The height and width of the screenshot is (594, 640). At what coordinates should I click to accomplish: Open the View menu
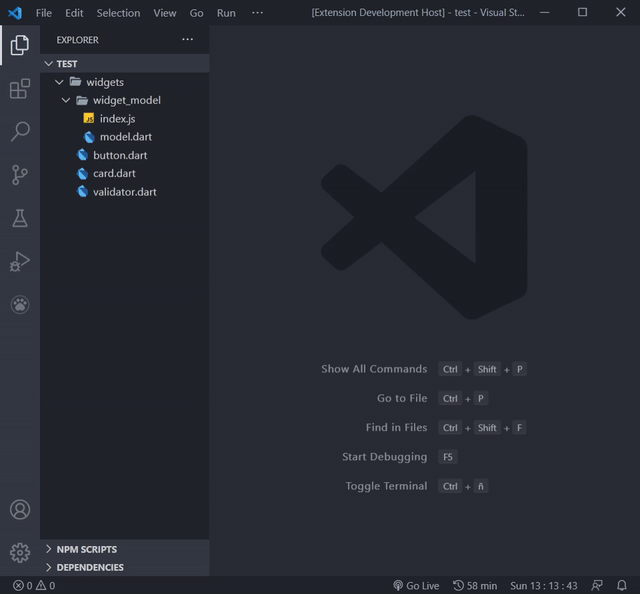point(165,13)
